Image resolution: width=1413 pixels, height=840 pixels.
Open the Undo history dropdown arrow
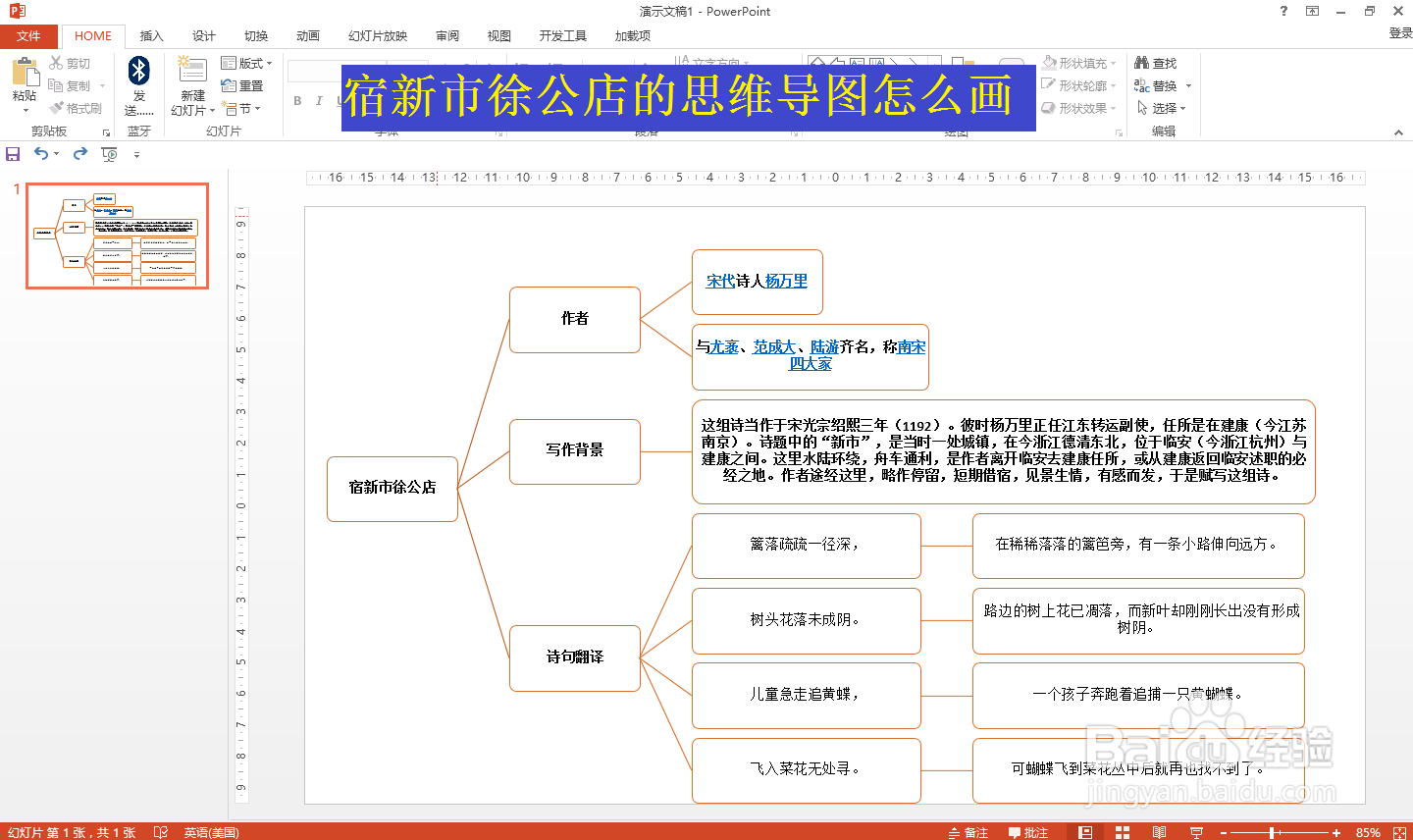[x=56, y=154]
